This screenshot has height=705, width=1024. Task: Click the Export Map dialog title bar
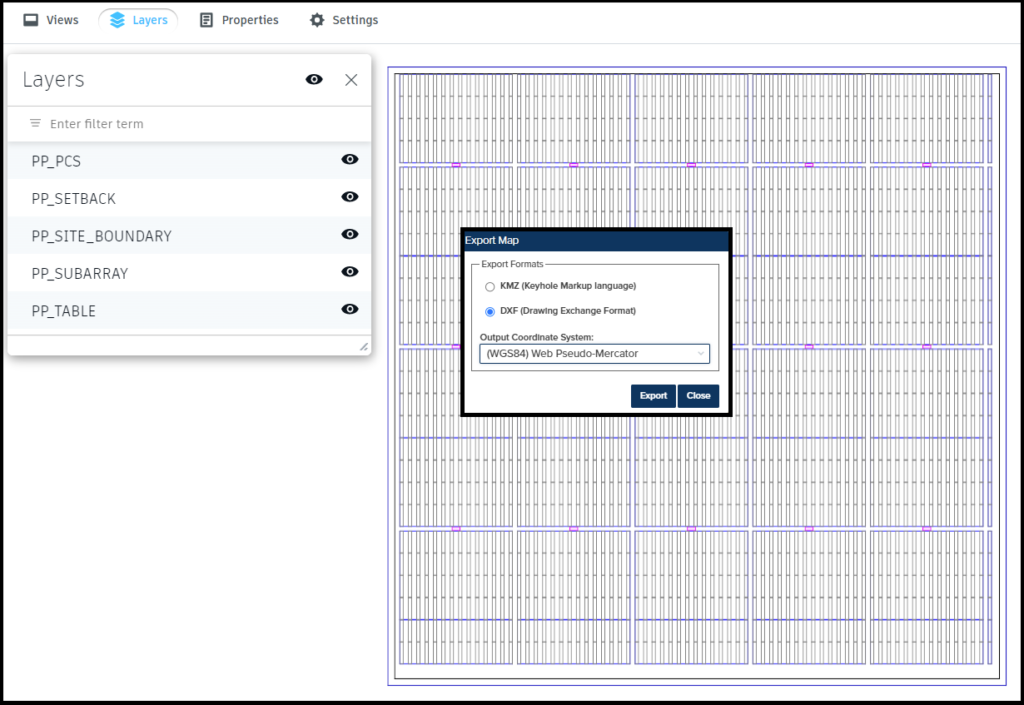pyautogui.click(x=596, y=240)
